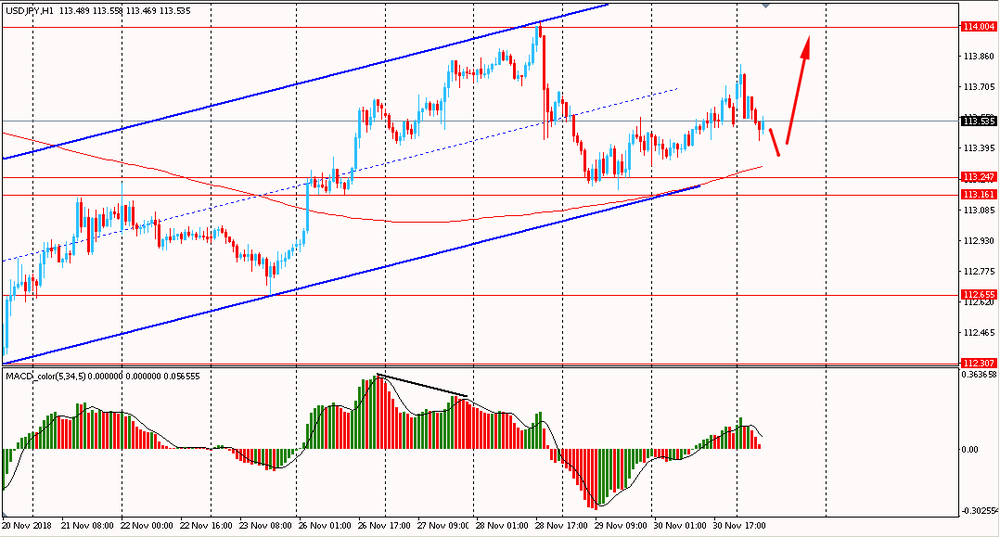Image resolution: width=1000 pixels, height=537 pixels.
Task: Click the 112.775 price scale label
Action: [979, 271]
